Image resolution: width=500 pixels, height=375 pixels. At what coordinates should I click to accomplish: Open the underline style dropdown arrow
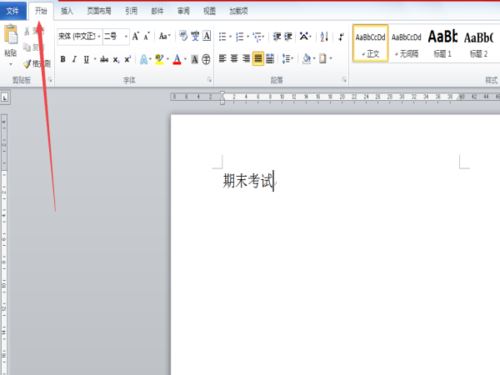(95, 59)
